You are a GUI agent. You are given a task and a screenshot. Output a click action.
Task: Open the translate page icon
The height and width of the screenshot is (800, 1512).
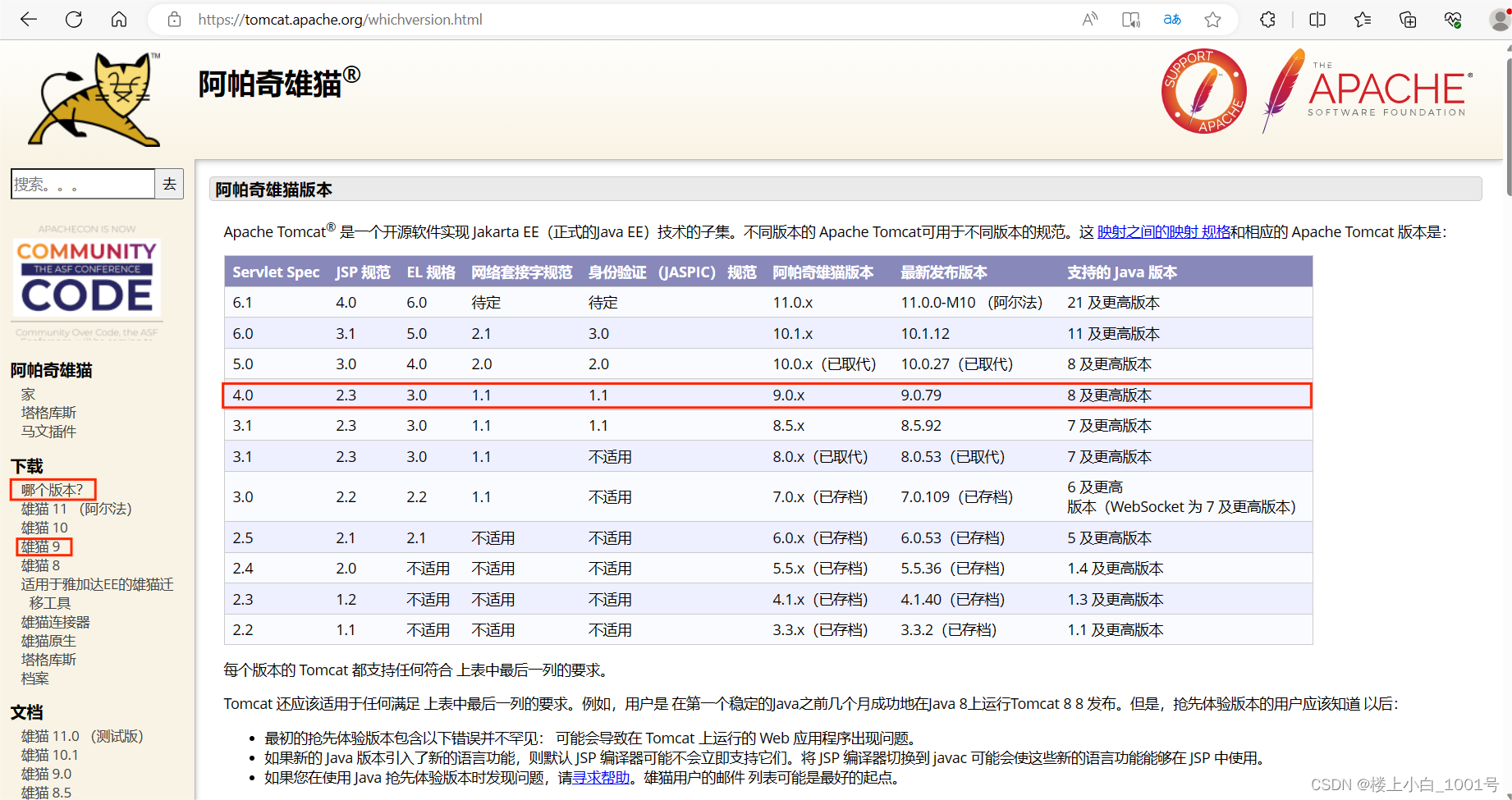[1172, 20]
